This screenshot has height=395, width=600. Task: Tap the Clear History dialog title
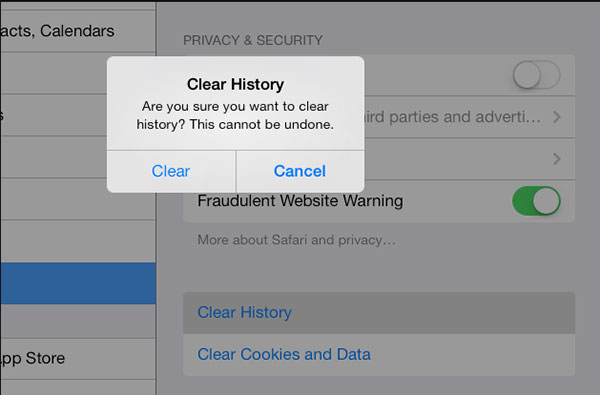[x=235, y=84]
